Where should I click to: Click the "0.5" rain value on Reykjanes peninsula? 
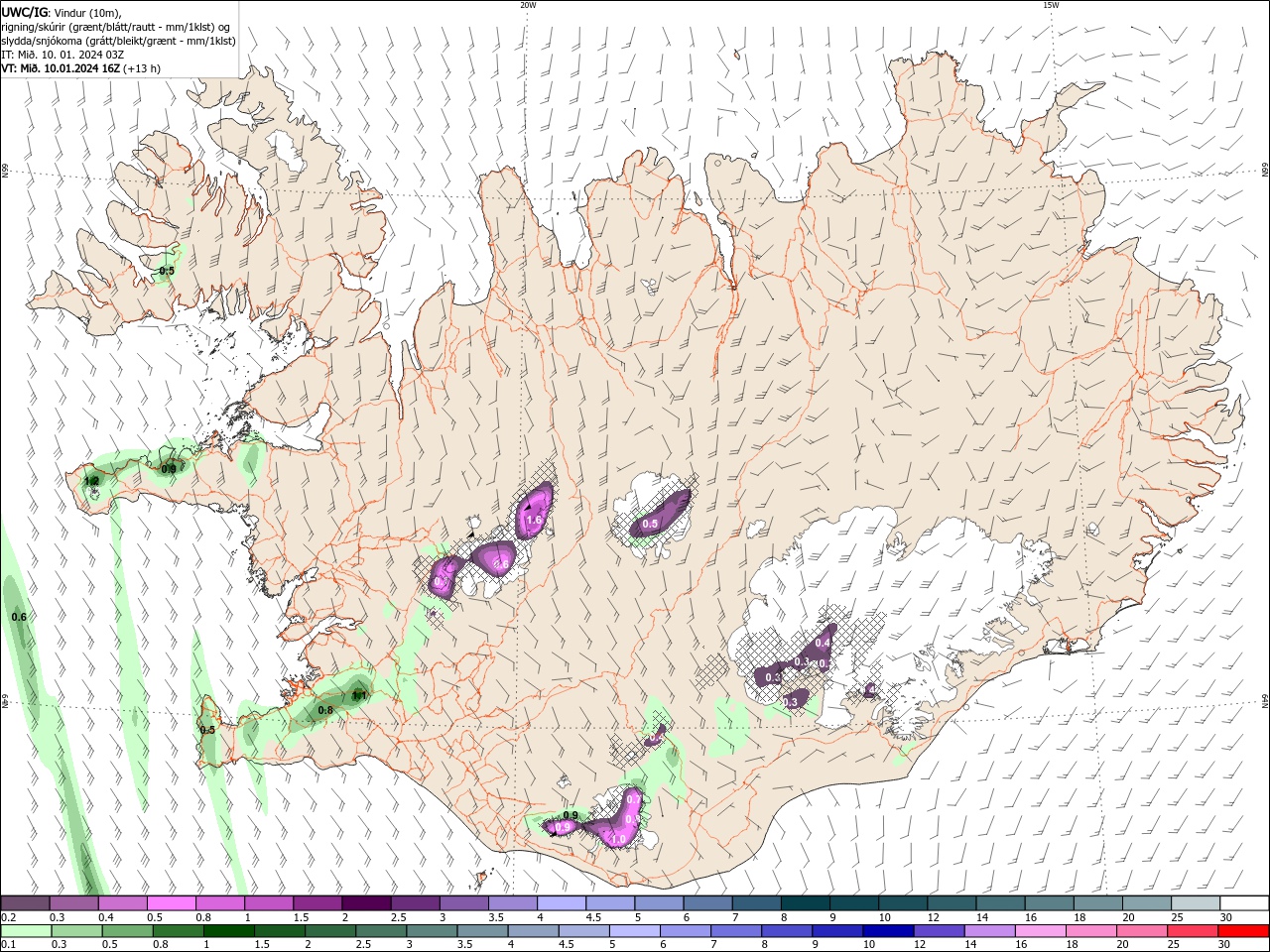click(207, 730)
